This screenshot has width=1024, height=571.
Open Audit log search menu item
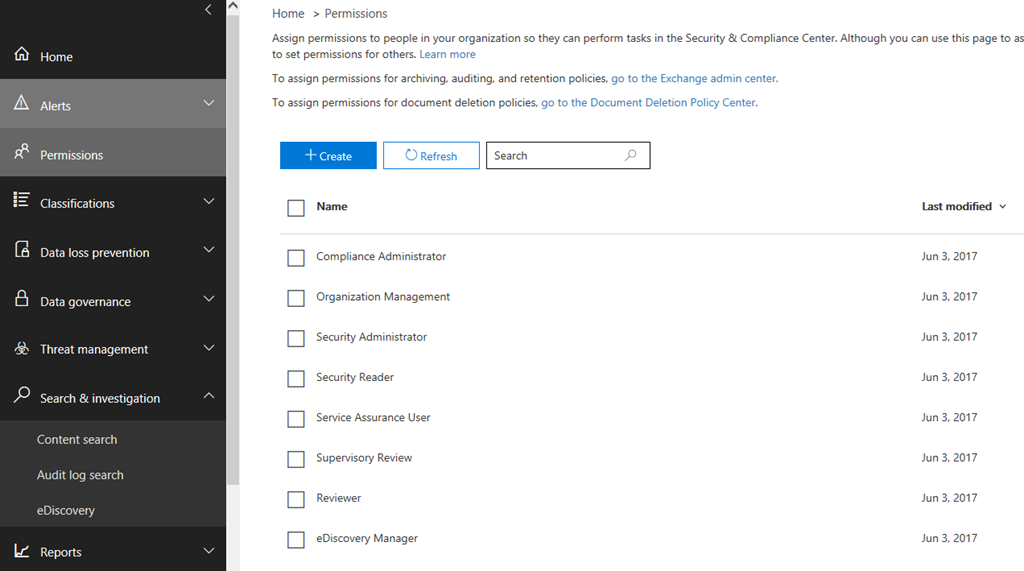80,475
